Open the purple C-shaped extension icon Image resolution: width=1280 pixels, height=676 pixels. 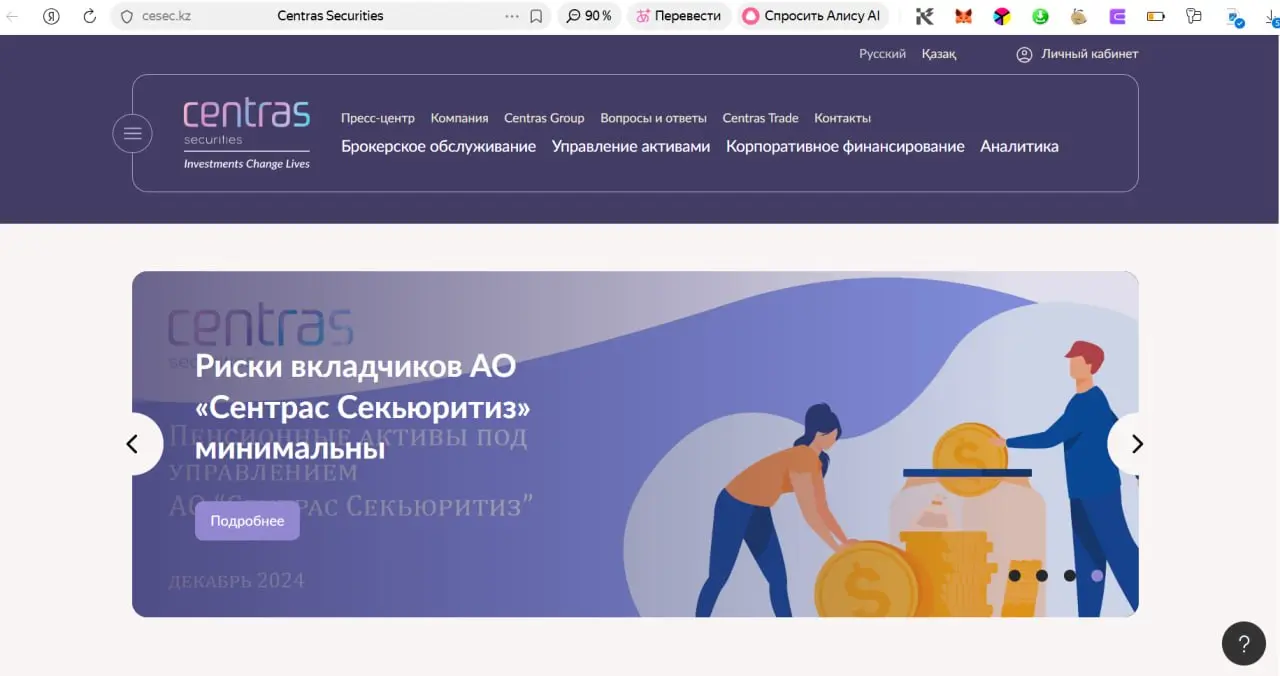coord(1118,16)
